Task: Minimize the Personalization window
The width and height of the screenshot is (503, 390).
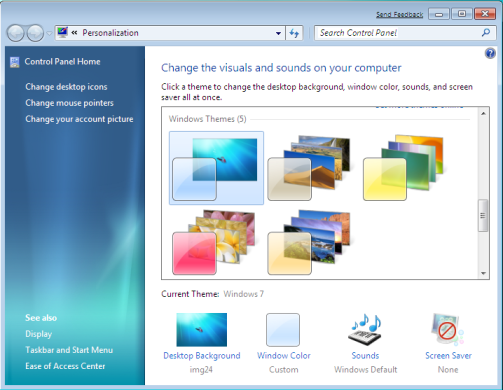Action: [x=439, y=14]
